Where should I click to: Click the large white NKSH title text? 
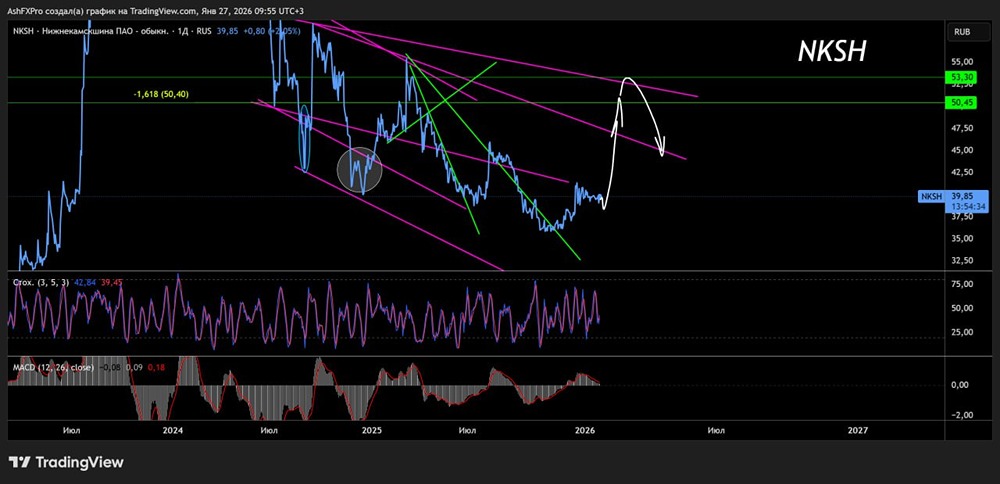(832, 51)
